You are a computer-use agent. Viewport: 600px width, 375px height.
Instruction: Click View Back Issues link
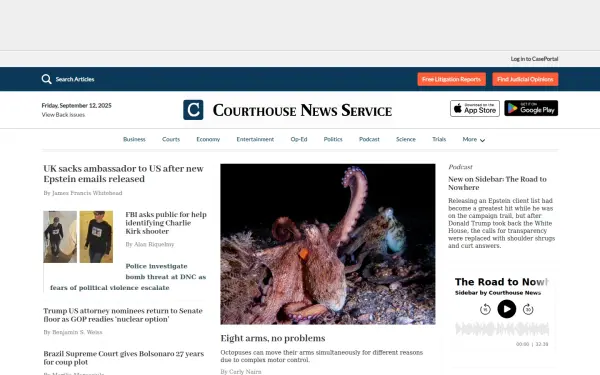click(63, 115)
